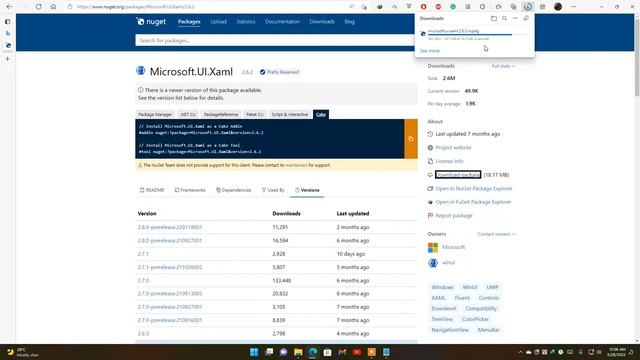640x360 pixels.
Task: Open the Packages nav item
Action: pos(189,22)
